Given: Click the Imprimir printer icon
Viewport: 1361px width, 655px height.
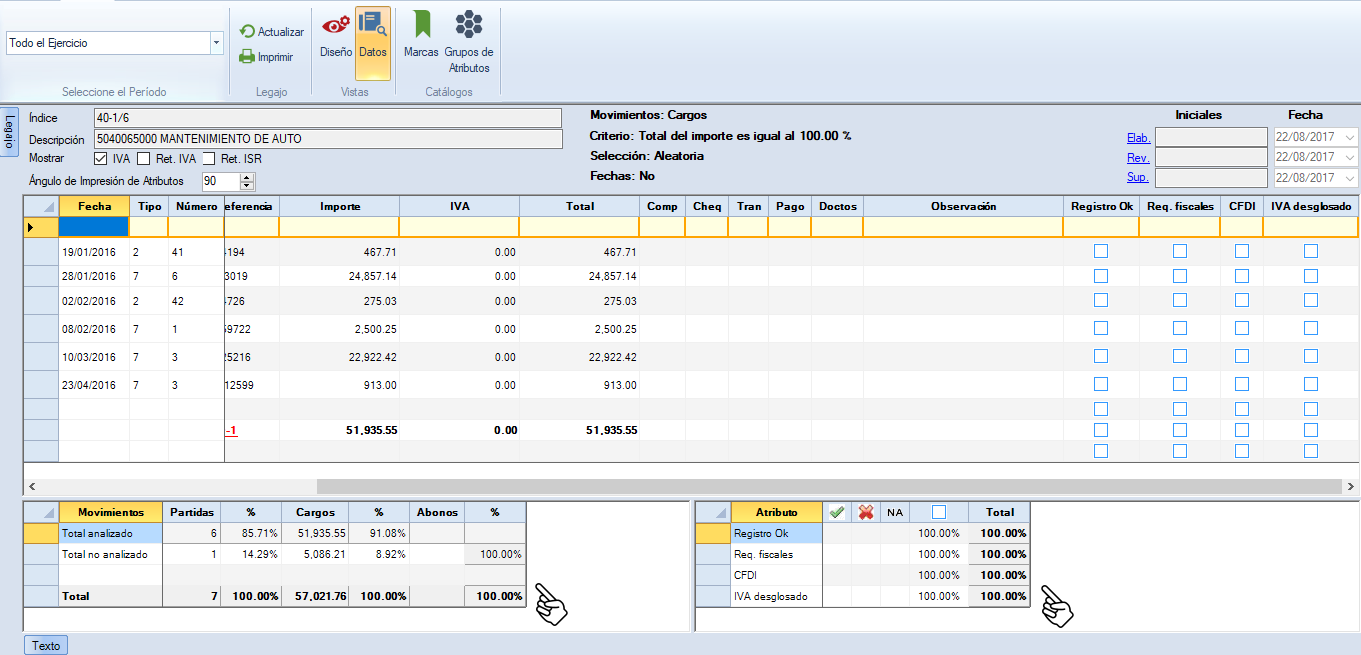Looking at the screenshot, I should pos(247,57).
